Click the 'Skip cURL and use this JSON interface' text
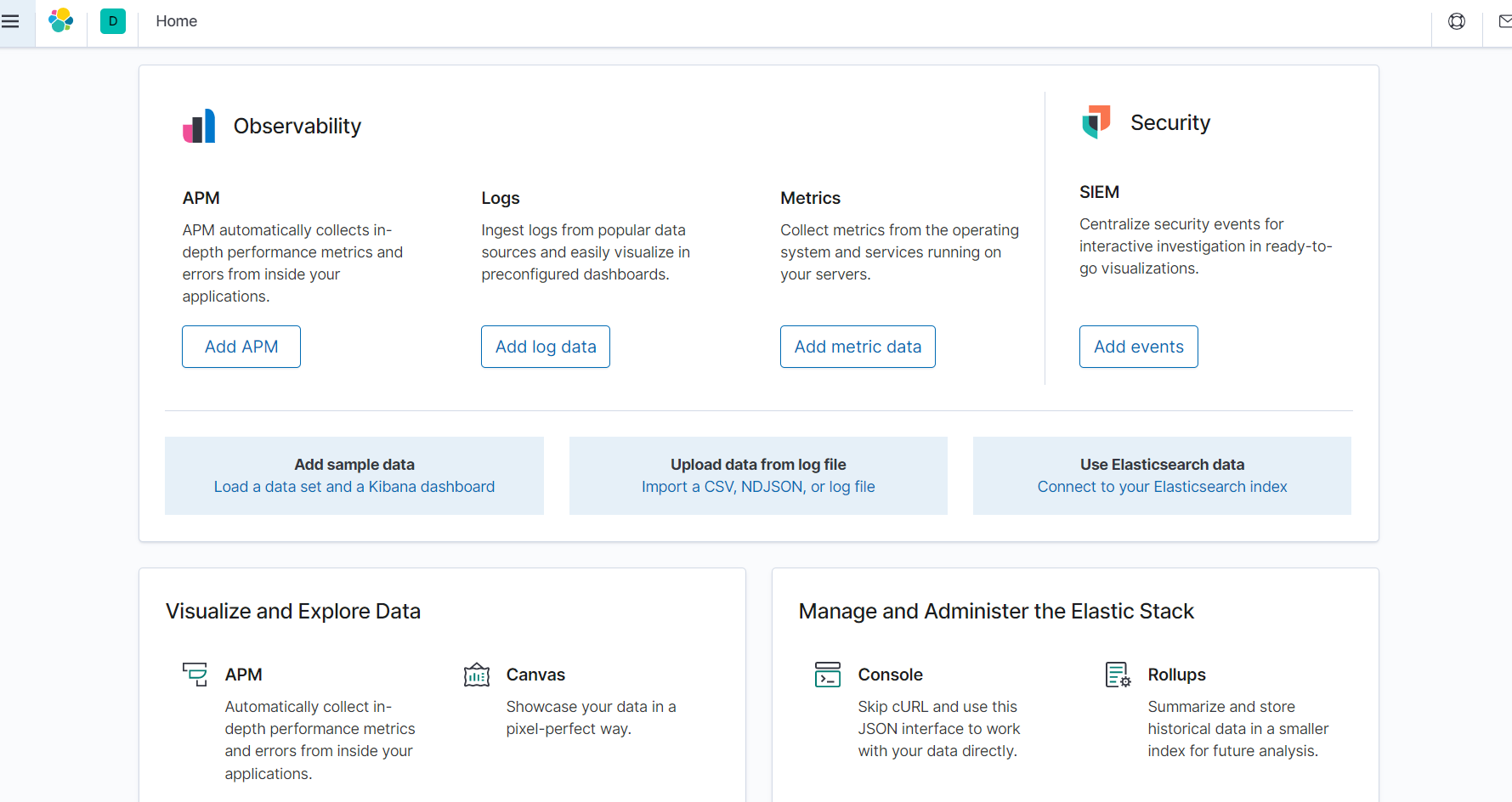The image size is (1512, 802). (x=939, y=729)
